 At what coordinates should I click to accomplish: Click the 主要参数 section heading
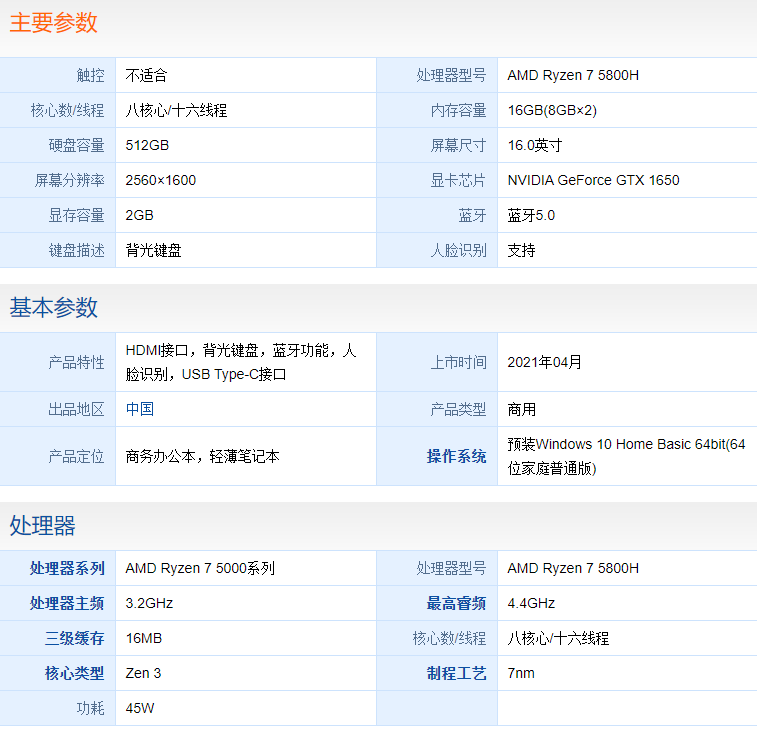point(54,23)
